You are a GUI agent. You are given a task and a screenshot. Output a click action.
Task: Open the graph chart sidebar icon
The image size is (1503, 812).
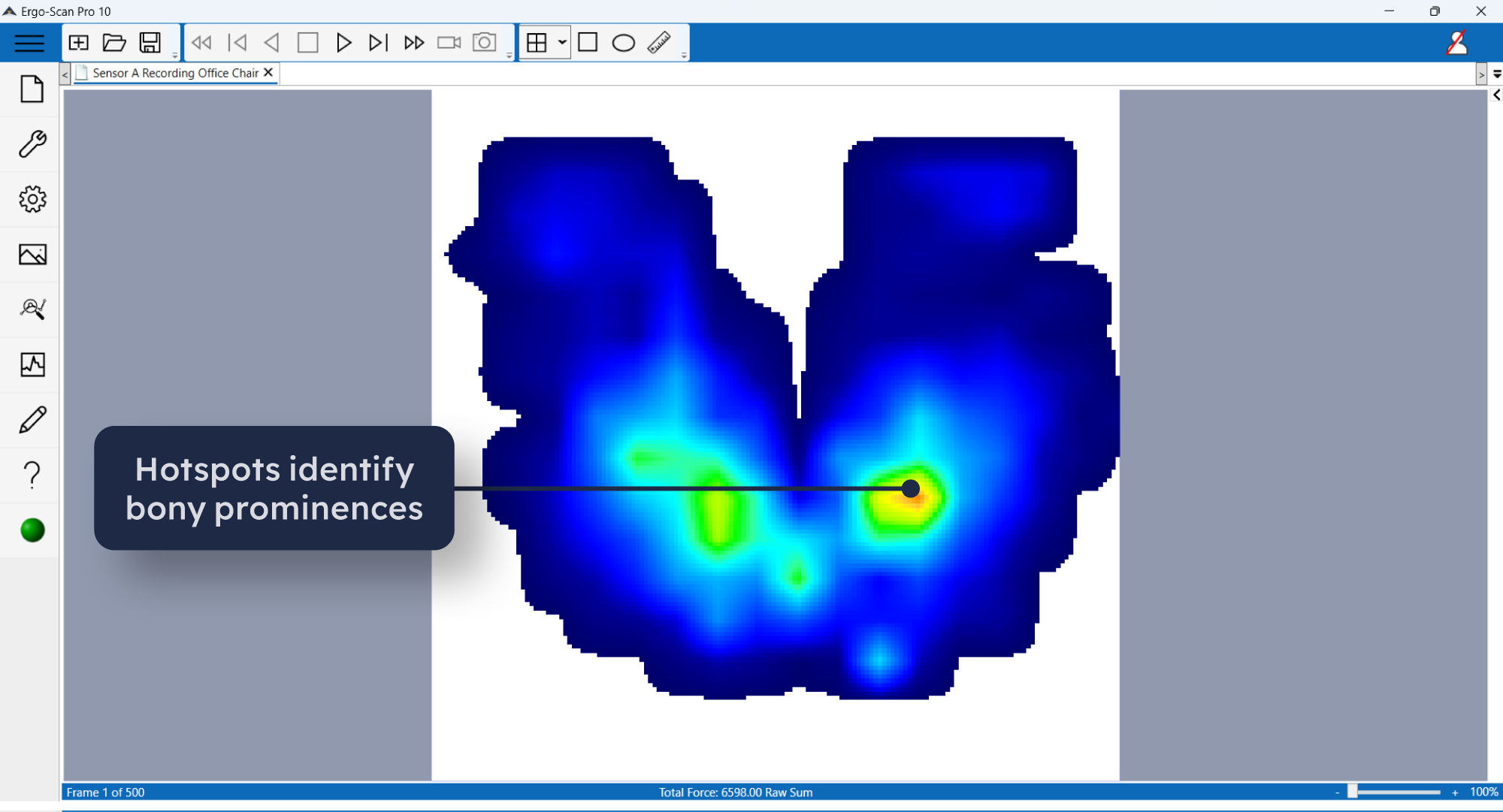[32, 365]
